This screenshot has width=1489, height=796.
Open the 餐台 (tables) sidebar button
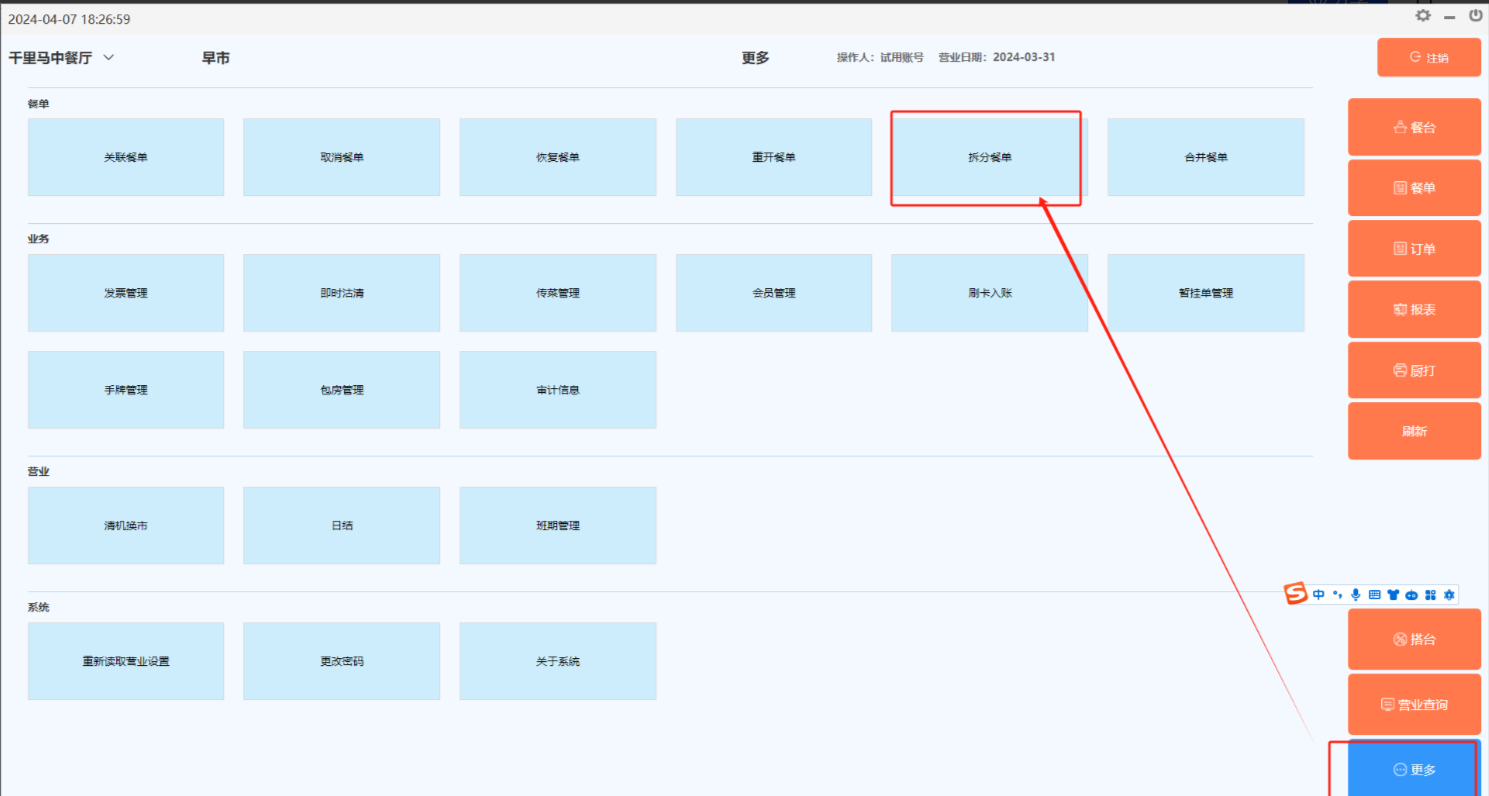pos(1414,127)
